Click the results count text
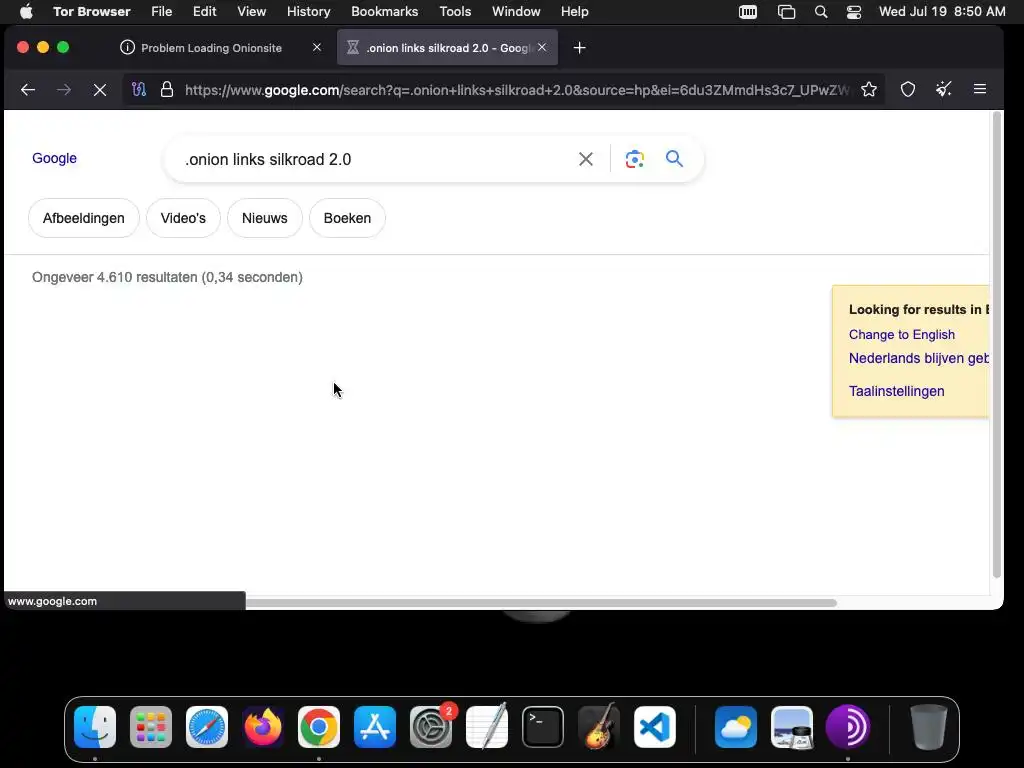Image resolution: width=1024 pixels, height=768 pixels. (x=167, y=277)
